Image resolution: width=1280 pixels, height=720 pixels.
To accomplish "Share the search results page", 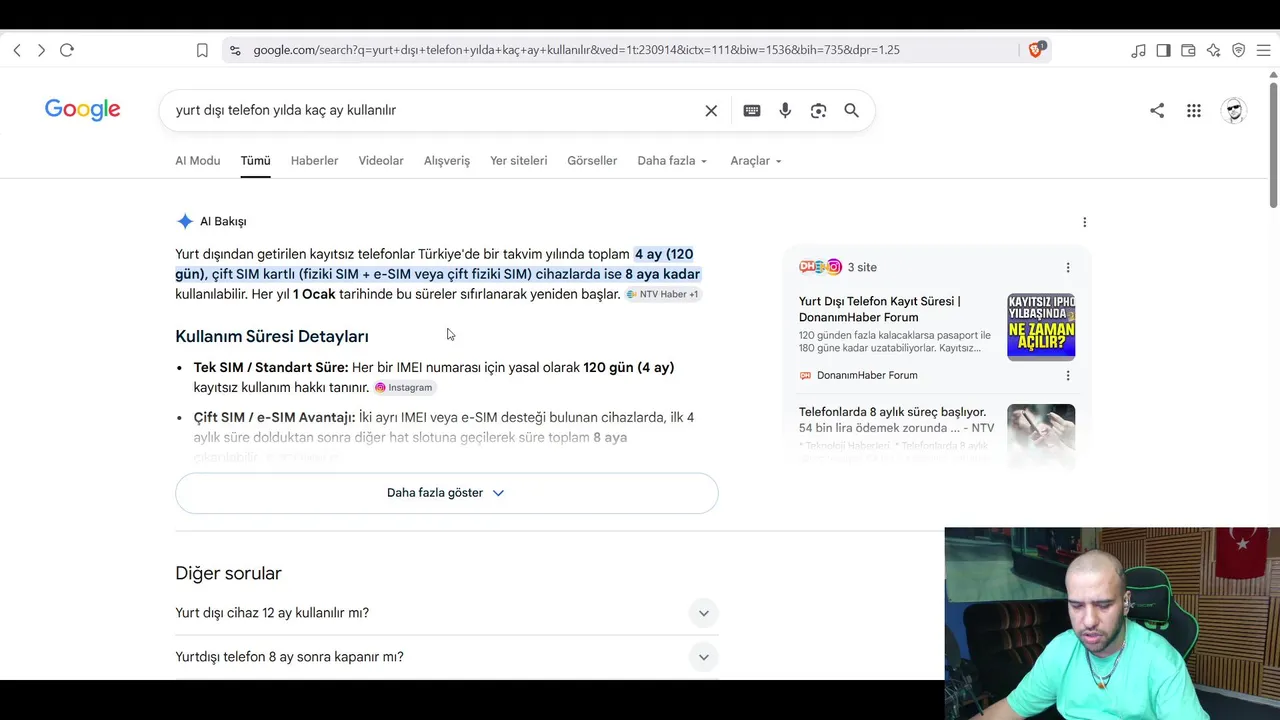I will [1157, 111].
